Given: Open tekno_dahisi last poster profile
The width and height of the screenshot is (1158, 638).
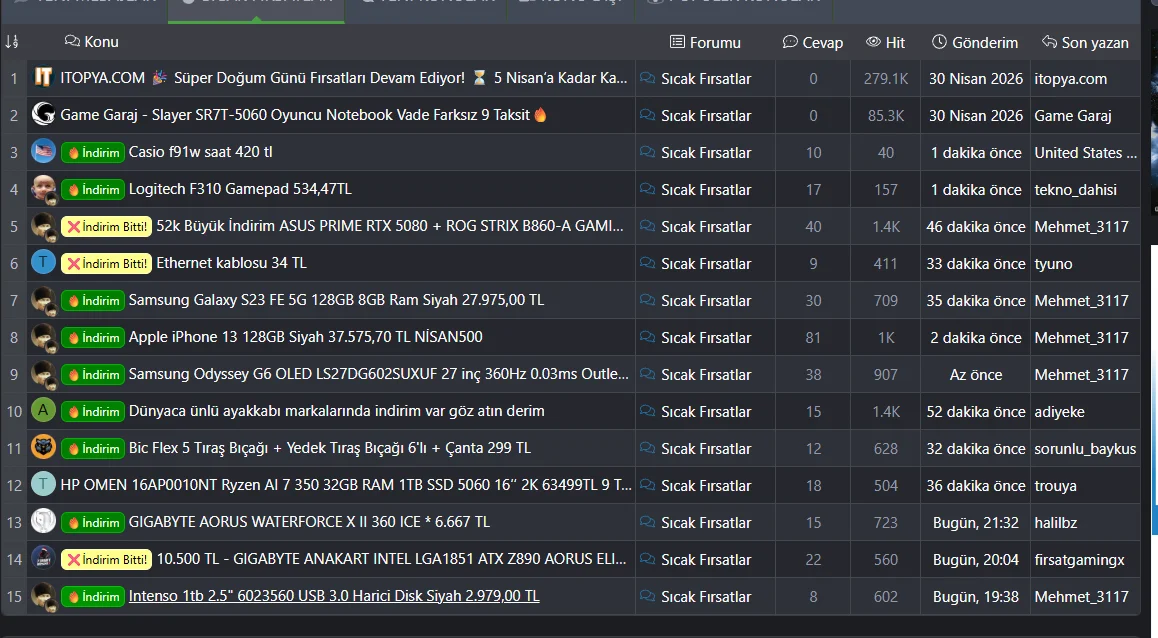Looking at the screenshot, I should point(1075,189).
